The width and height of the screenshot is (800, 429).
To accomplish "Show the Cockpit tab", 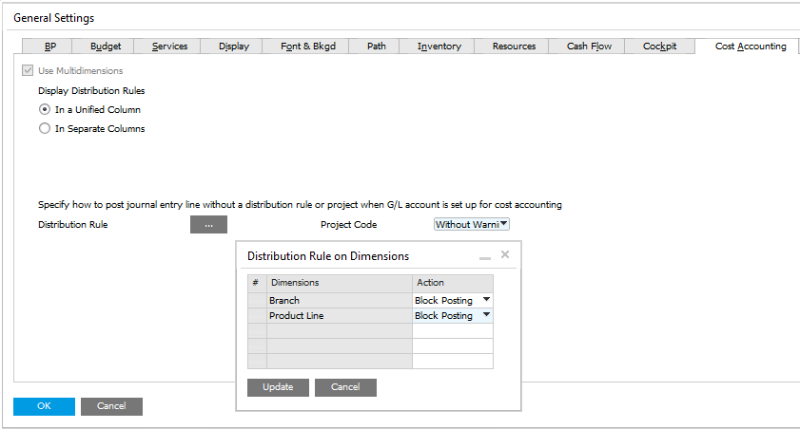I will 659,46.
